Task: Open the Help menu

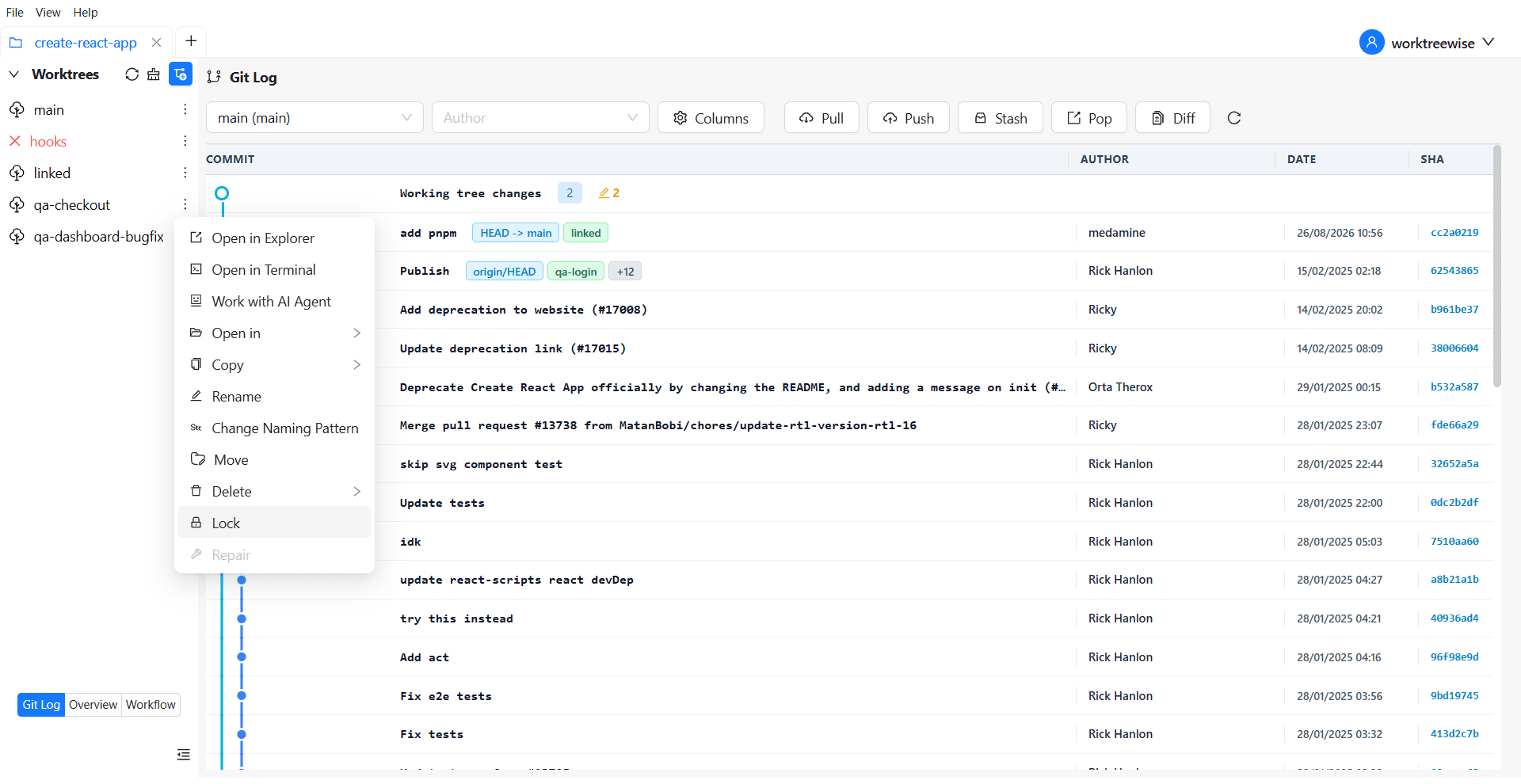Action: point(86,13)
